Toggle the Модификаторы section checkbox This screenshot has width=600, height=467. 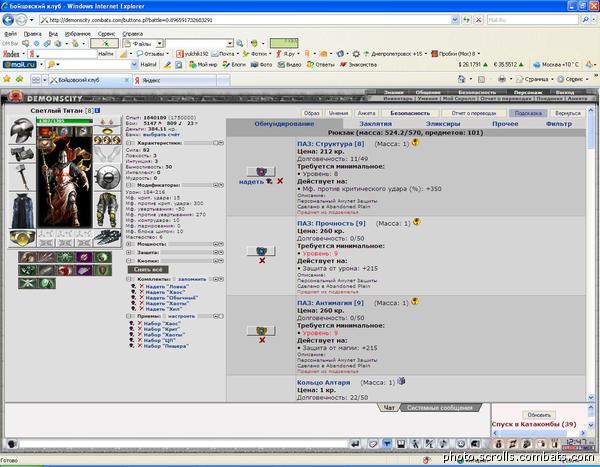coord(130,185)
